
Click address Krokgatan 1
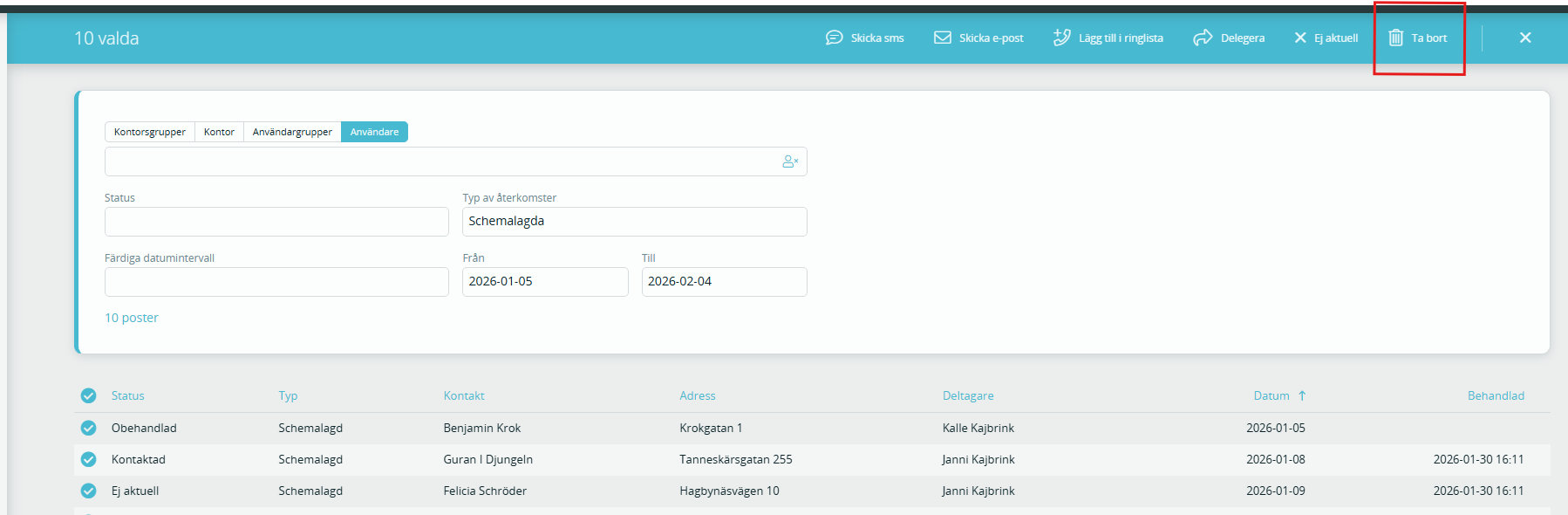[711, 428]
